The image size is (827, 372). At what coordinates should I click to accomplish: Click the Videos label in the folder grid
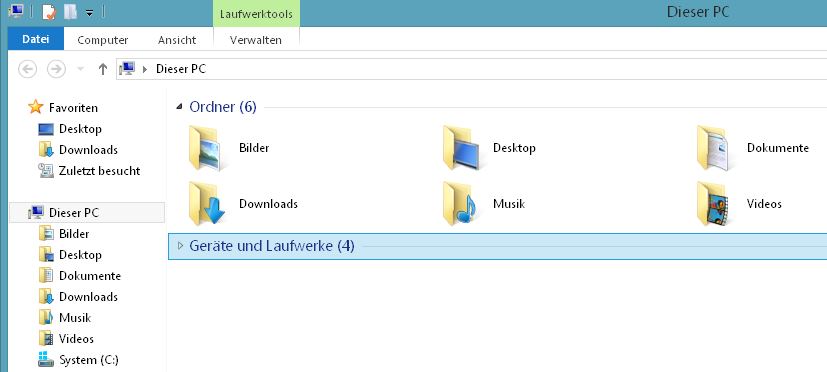pos(764,204)
